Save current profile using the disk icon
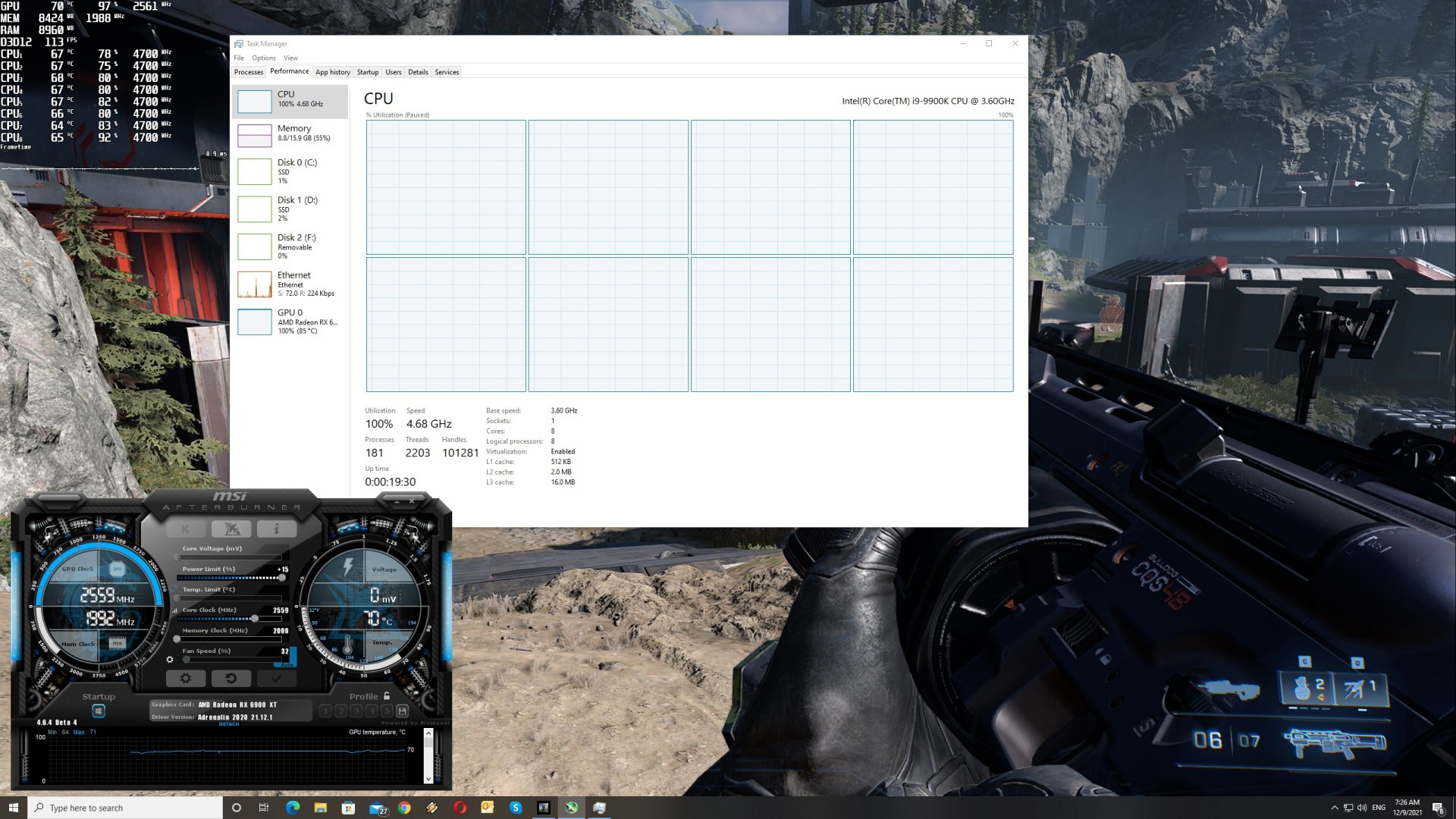The height and width of the screenshot is (819, 1456). coord(403,711)
